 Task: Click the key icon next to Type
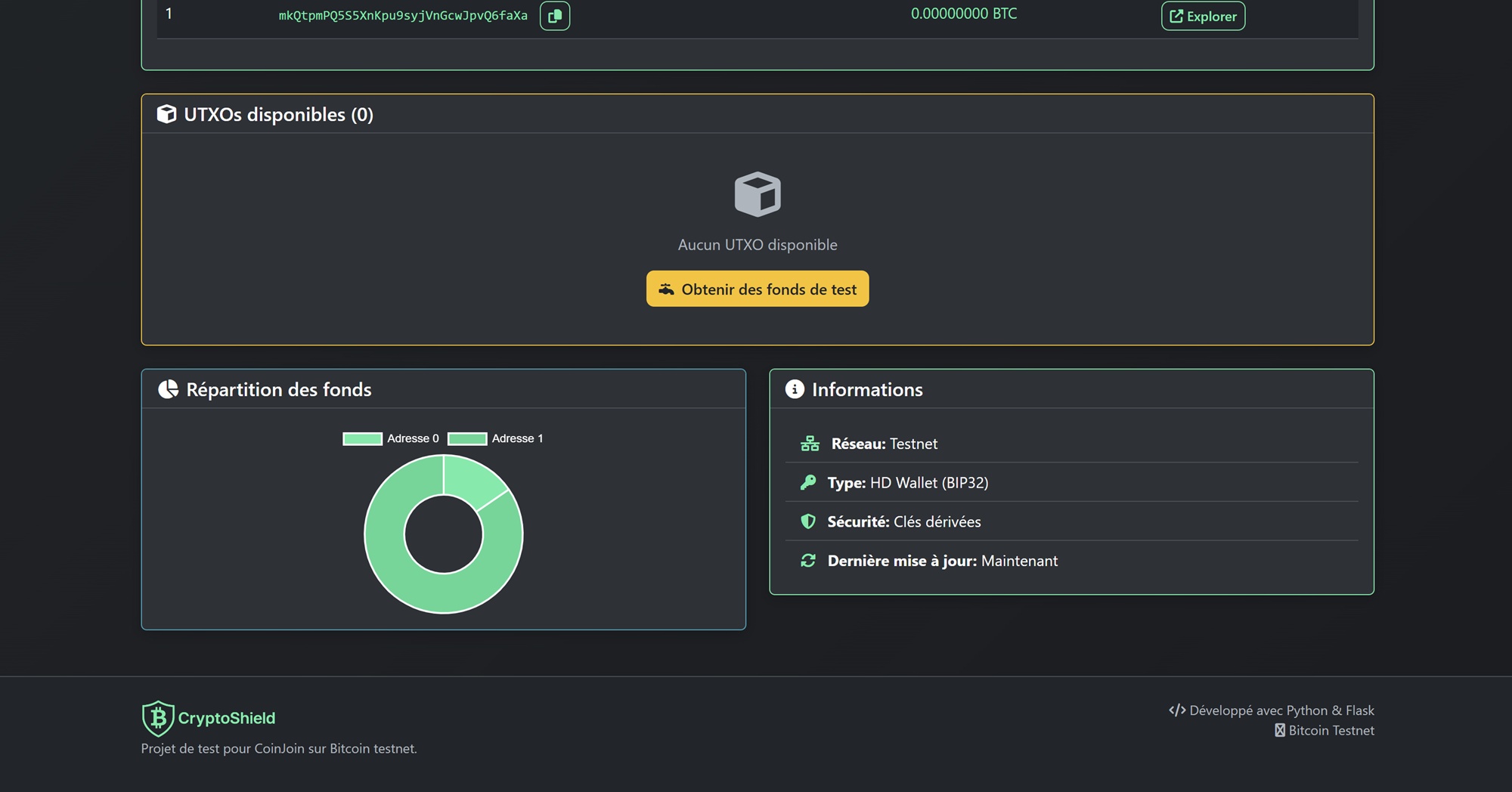point(809,482)
